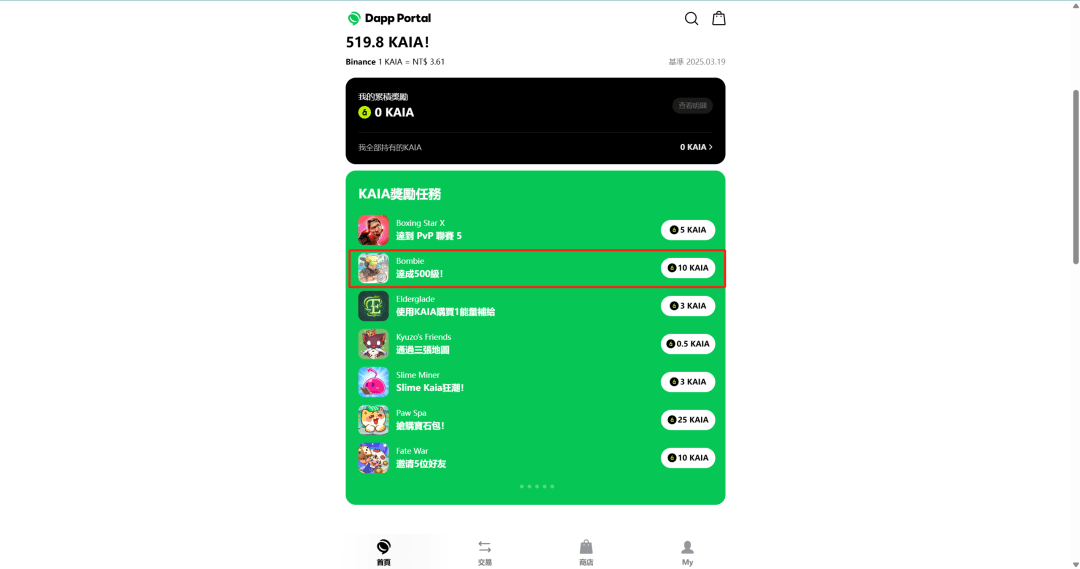Click the 25 KAIA reward for Paw Spa
Image resolution: width=1080 pixels, height=569 pixels.
pos(688,420)
